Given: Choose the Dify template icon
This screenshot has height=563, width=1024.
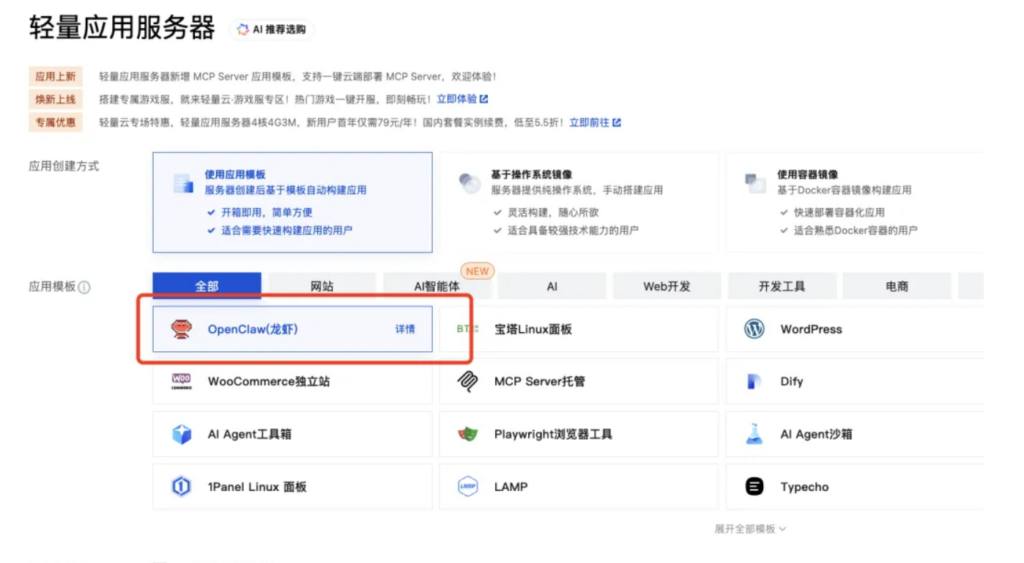Looking at the screenshot, I should pyautogui.click(x=754, y=381).
